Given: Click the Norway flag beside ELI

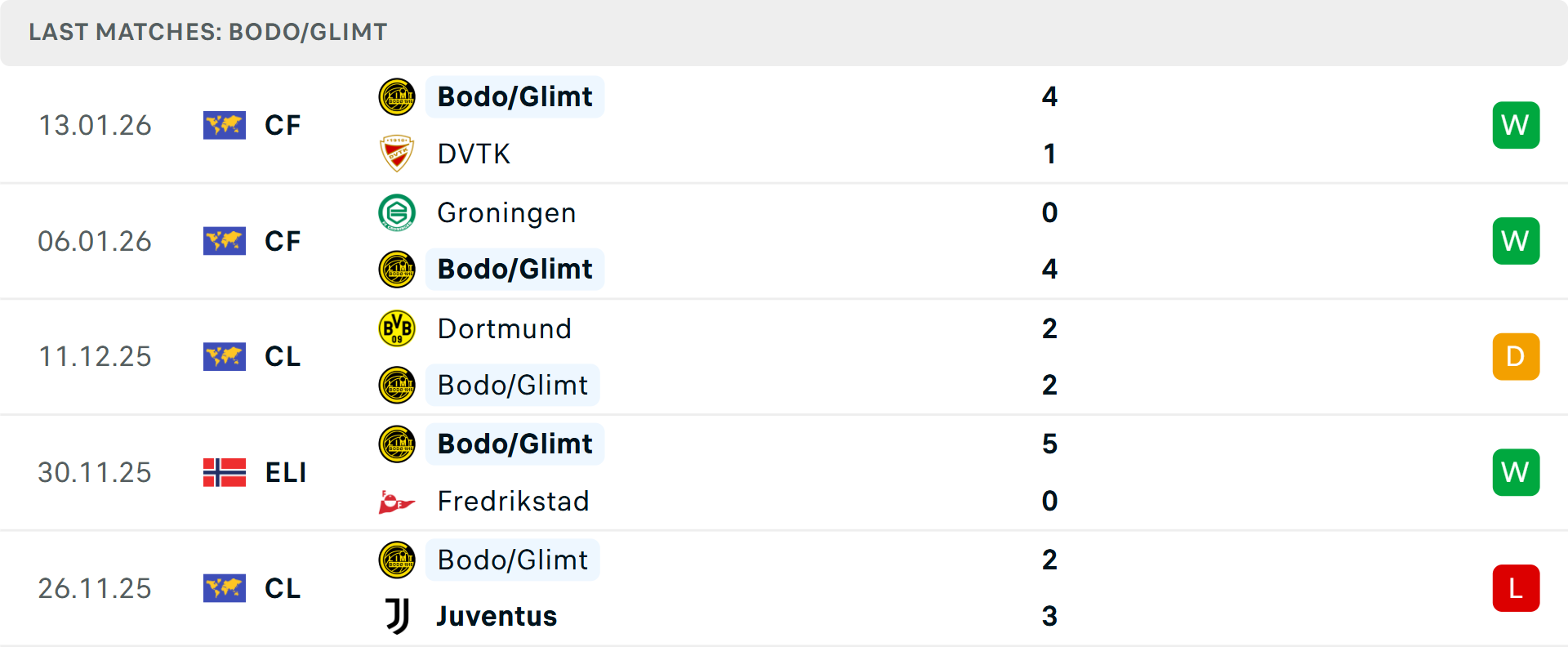Looking at the screenshot, I should point(225,472).
